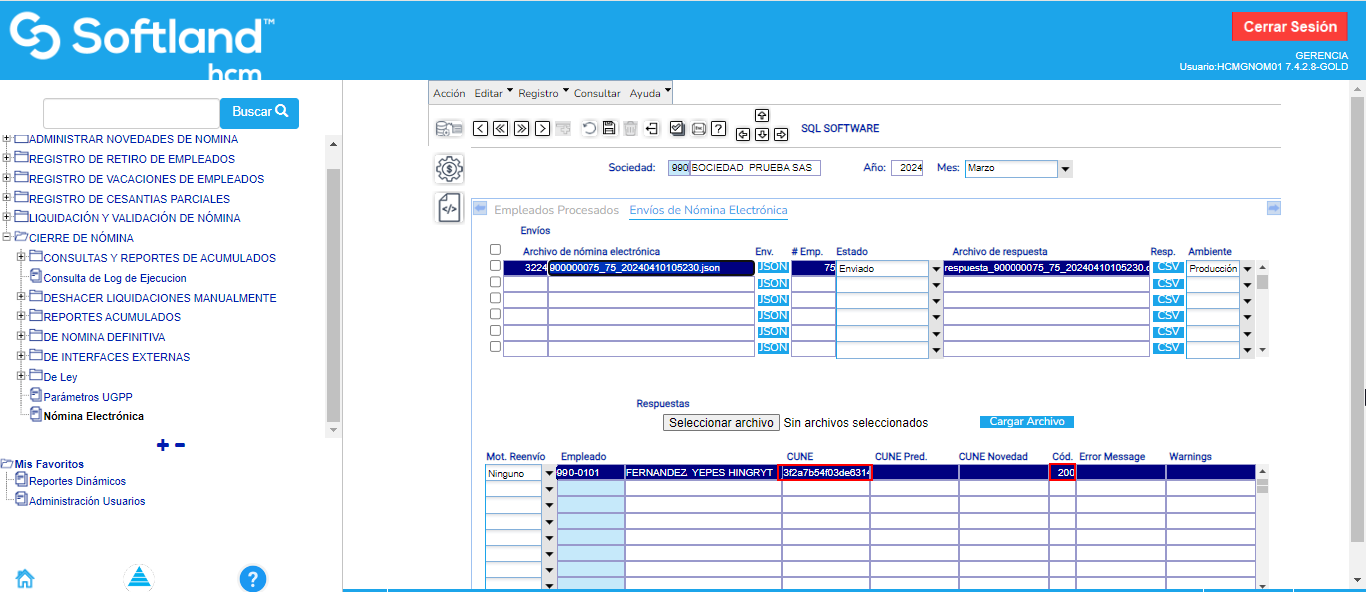Click the Cargar Archivo button
1366x592 pixels.
pyautogui.click(x=1026, y=422)
